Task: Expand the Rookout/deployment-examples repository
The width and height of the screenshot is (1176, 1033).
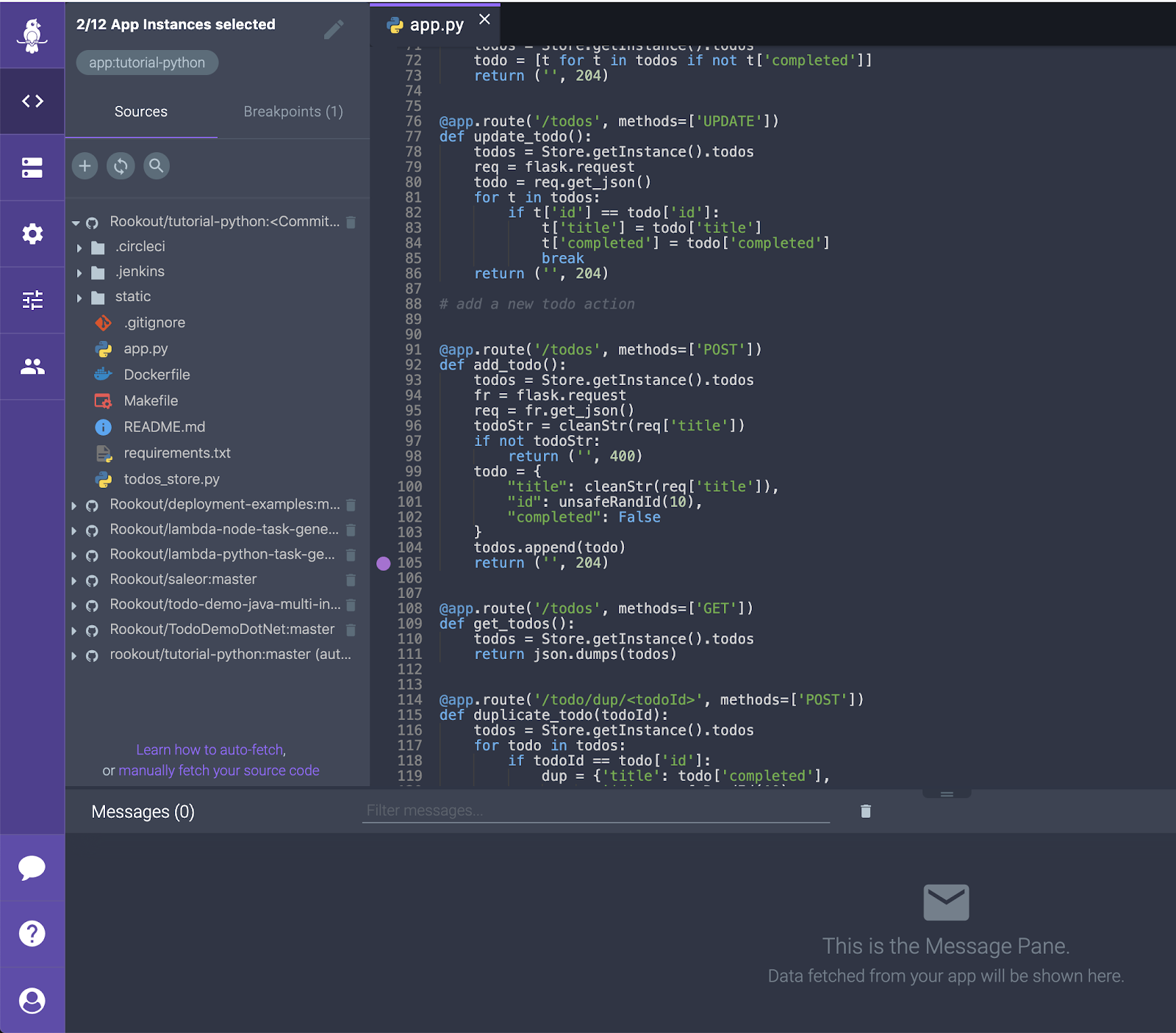Action: tap(74, 505)
